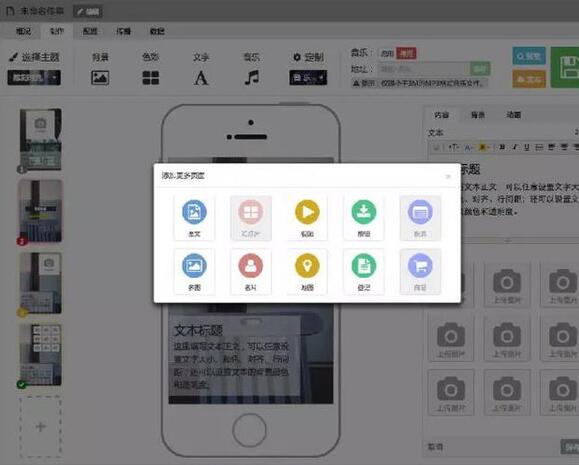The width and height of the screenshot is (579, 465).
Task: Select the second page thumbnail in sidebar
Action: [41, 211]
